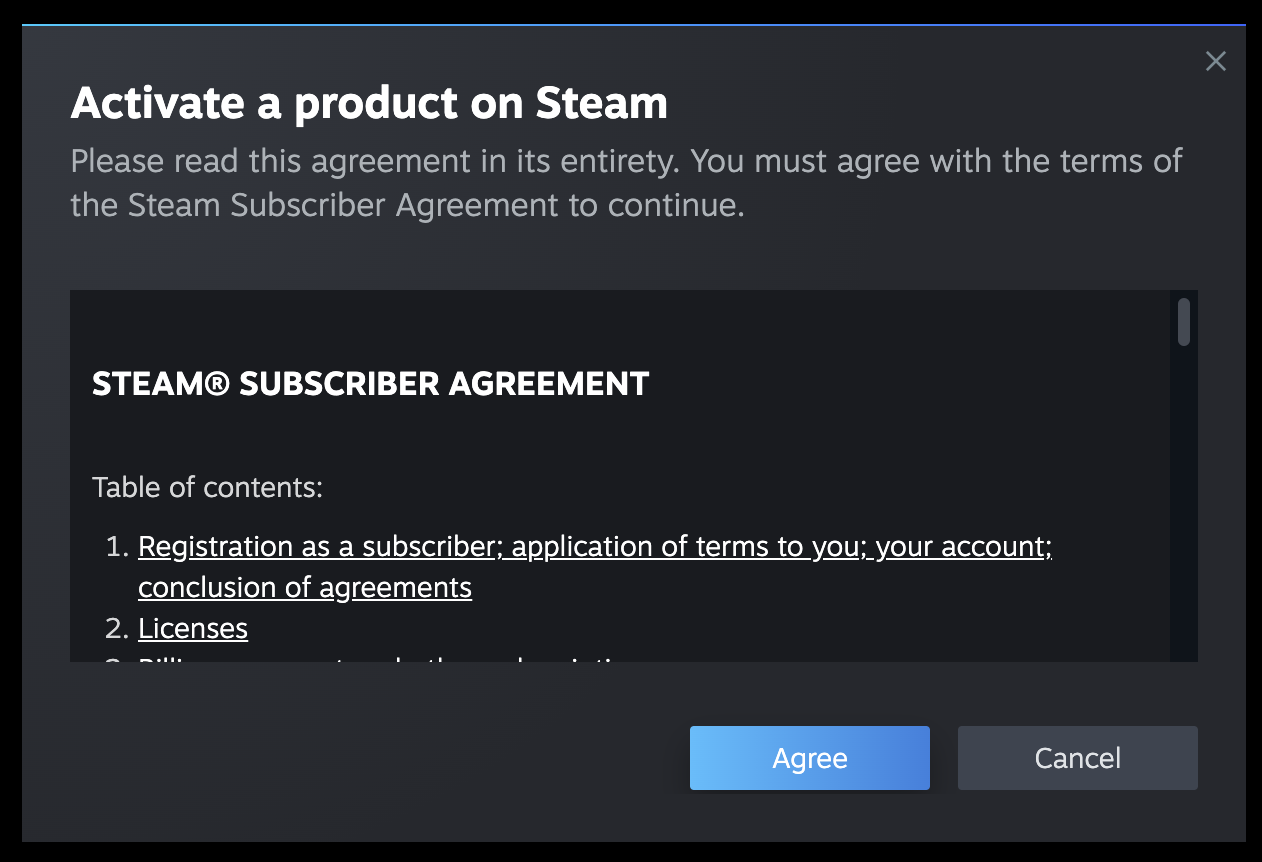The width and height of the screenshot is (1262, 862).
Task: Click the empty space above the agreement heading
Action: [x=600, y=325]
